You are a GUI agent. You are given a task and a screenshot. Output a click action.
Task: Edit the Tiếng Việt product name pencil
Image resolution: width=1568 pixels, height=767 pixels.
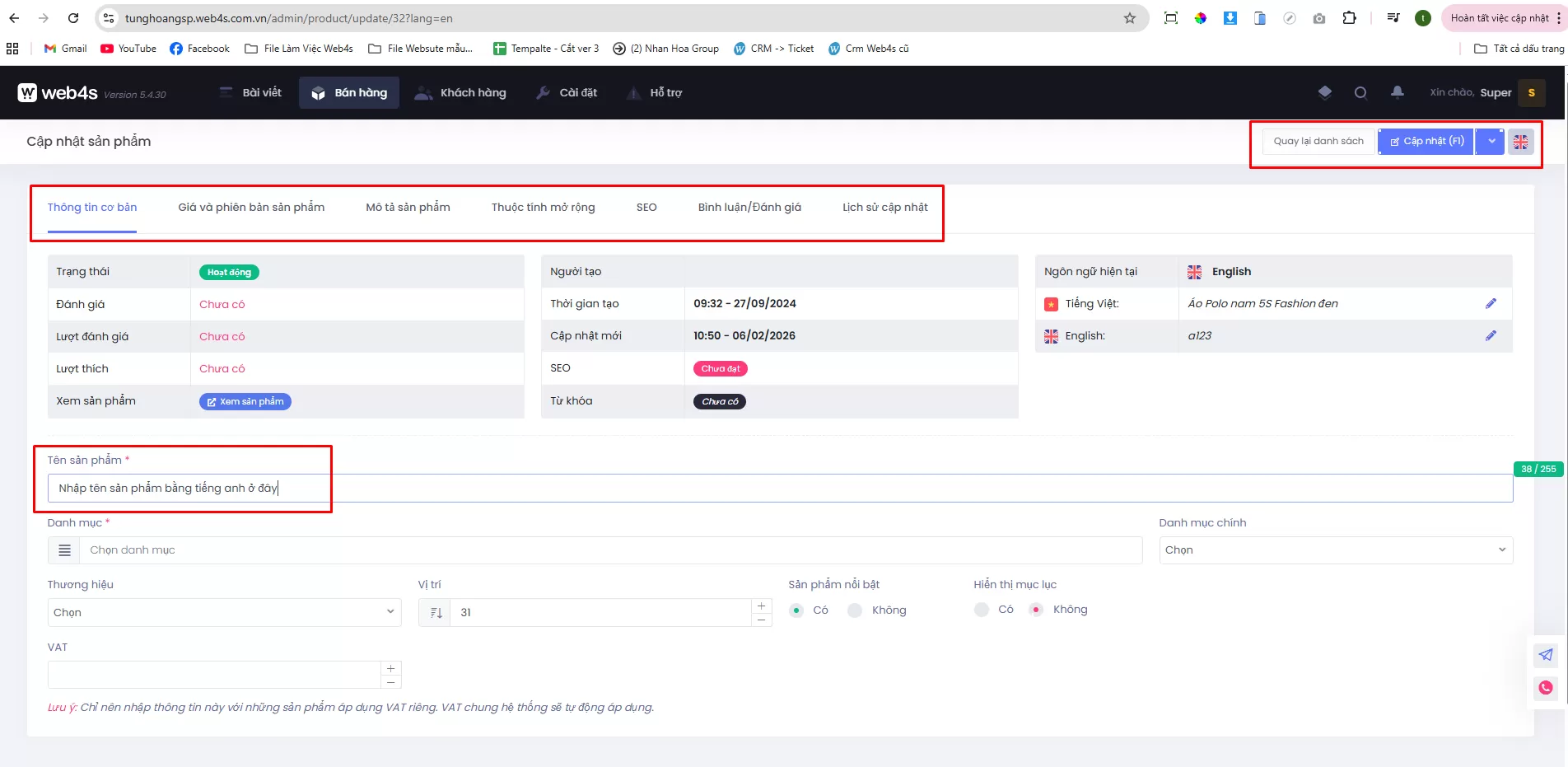(x=1491, y=304)
